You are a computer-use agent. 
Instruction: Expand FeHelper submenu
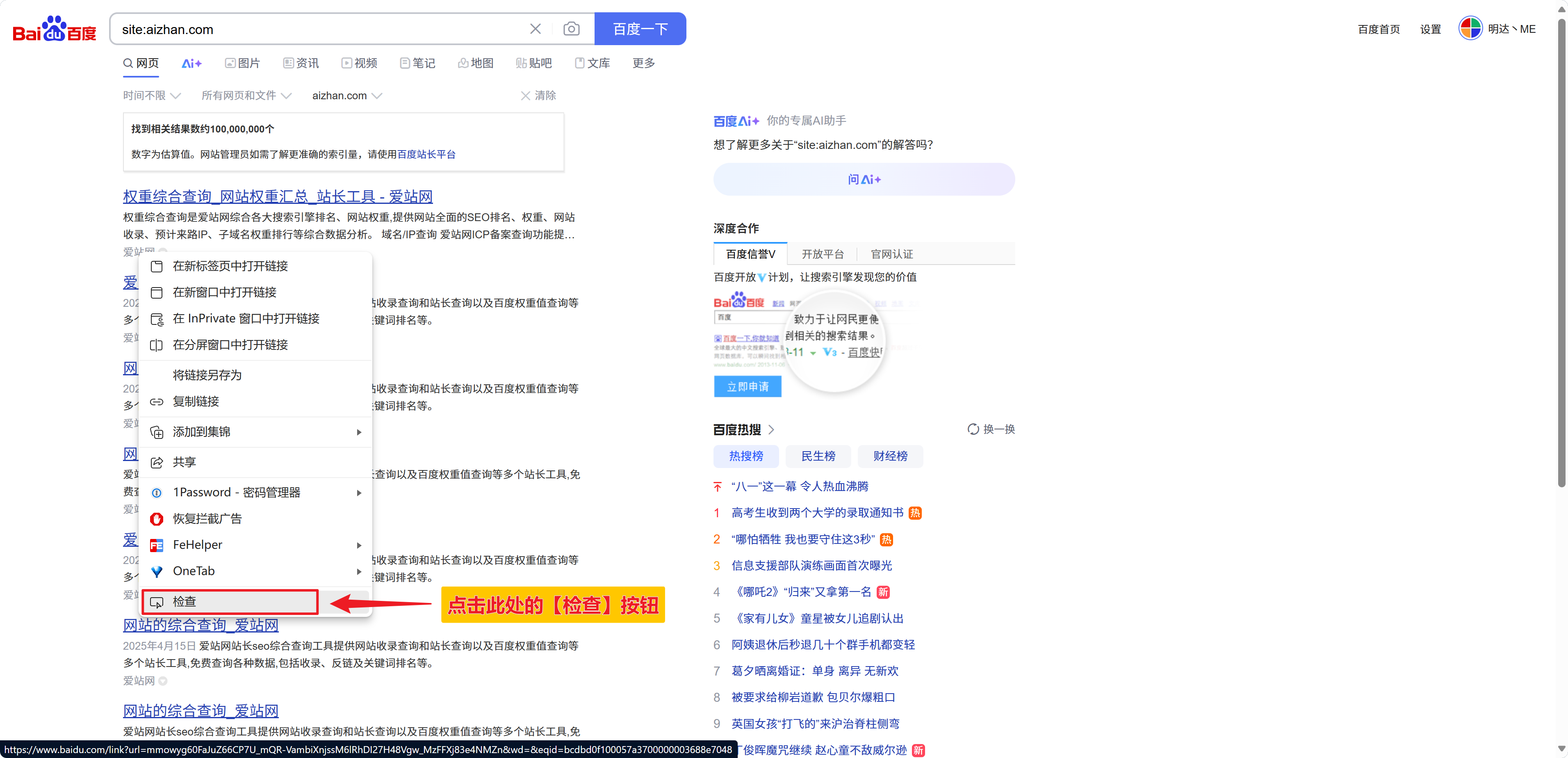click(255, 544)
